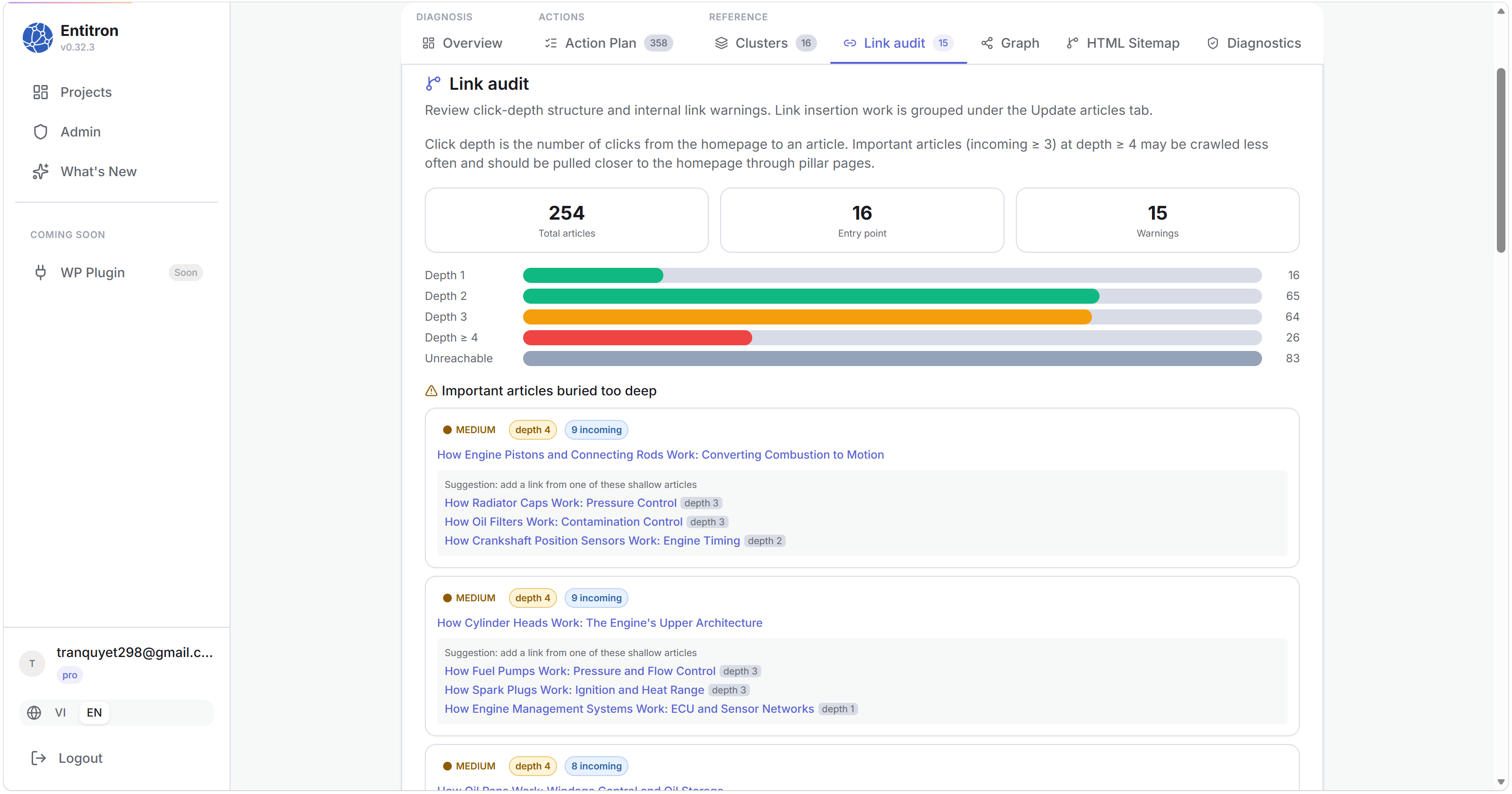Select the Link audit tab
This screenshot has height=794, width=1512.
point(898,43)
